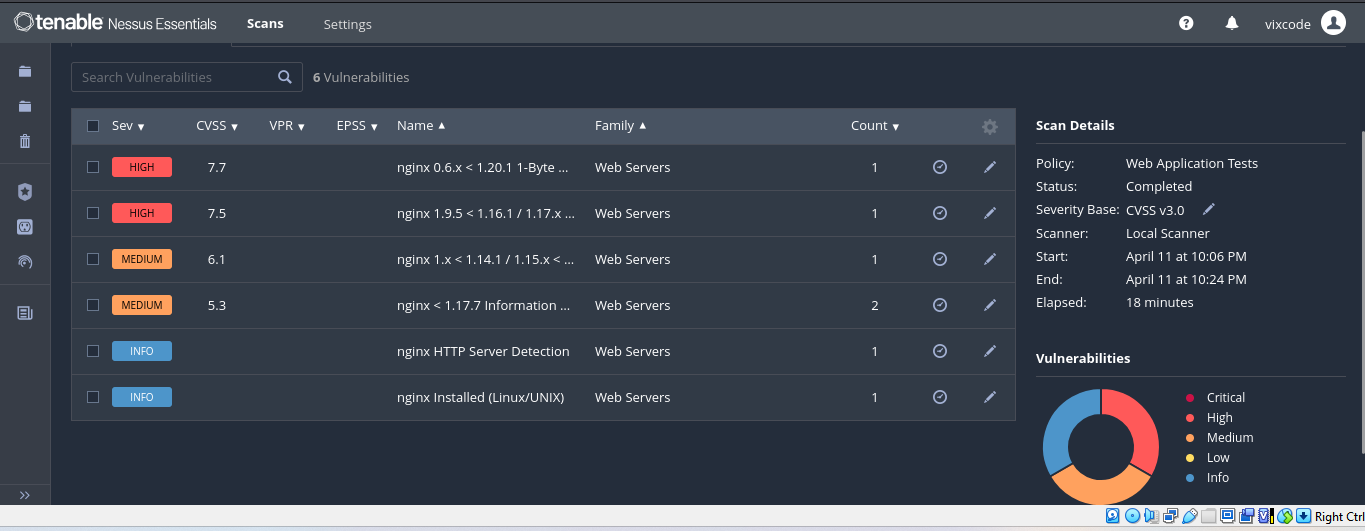Sort by the Family column header
Viewport: 1365px width, 531px height.
pos(620,126)
